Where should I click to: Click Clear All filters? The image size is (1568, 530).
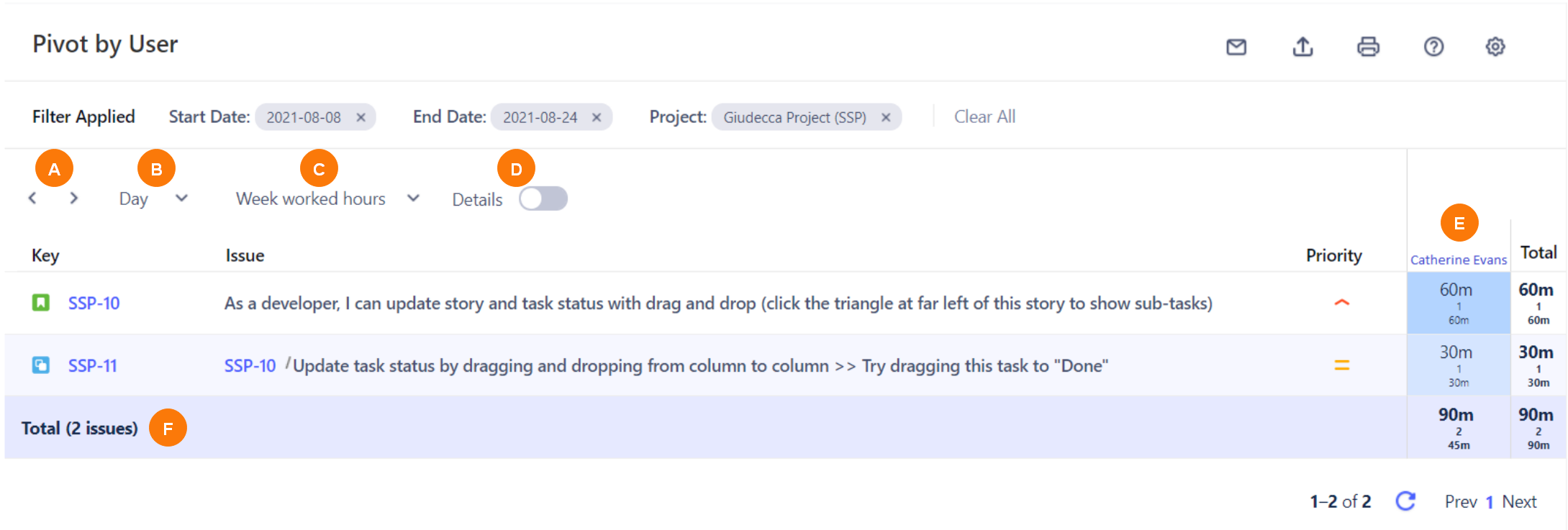984,117
